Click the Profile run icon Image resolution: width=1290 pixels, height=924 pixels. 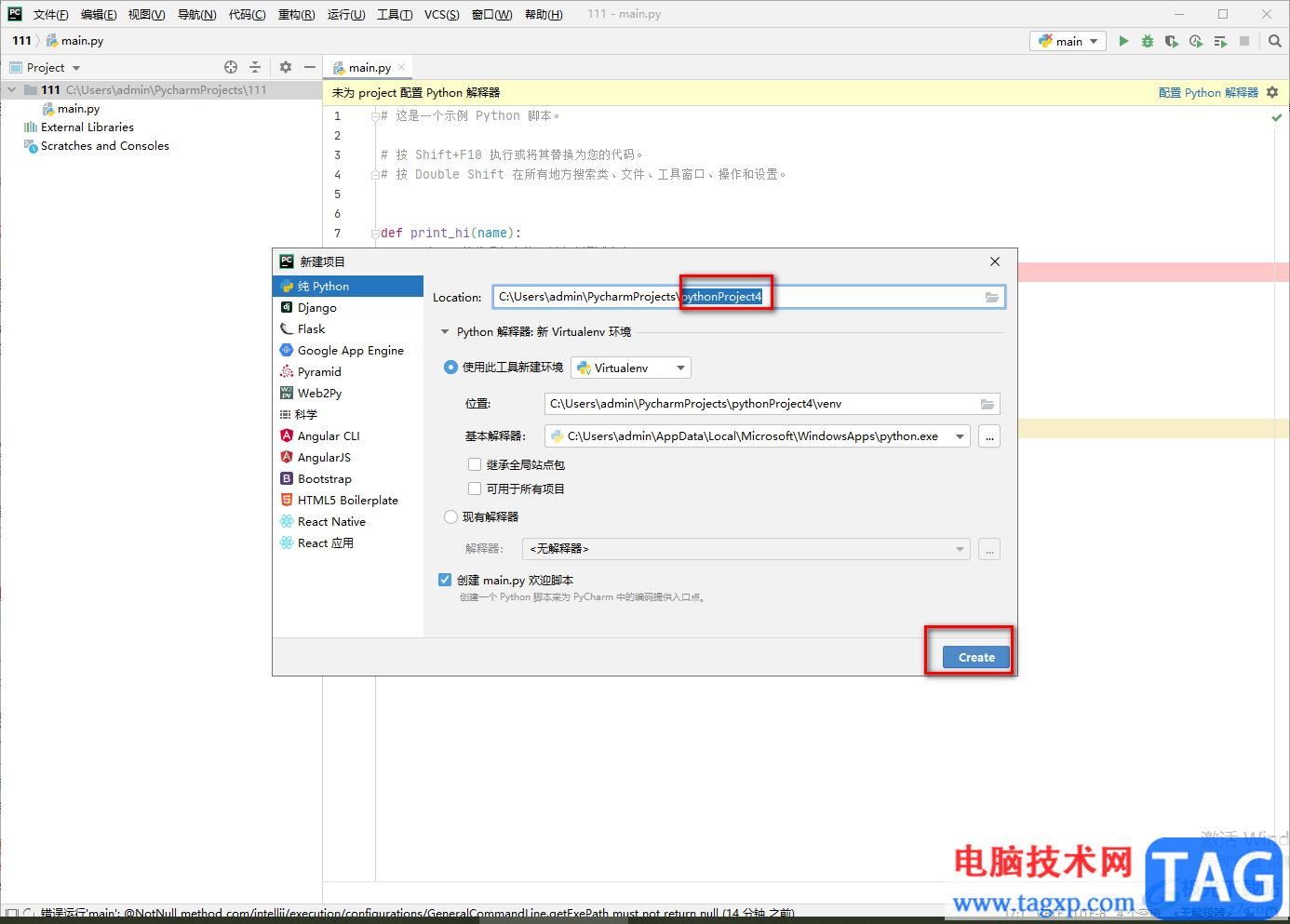pyautogui.click(x=1196, y=41)
